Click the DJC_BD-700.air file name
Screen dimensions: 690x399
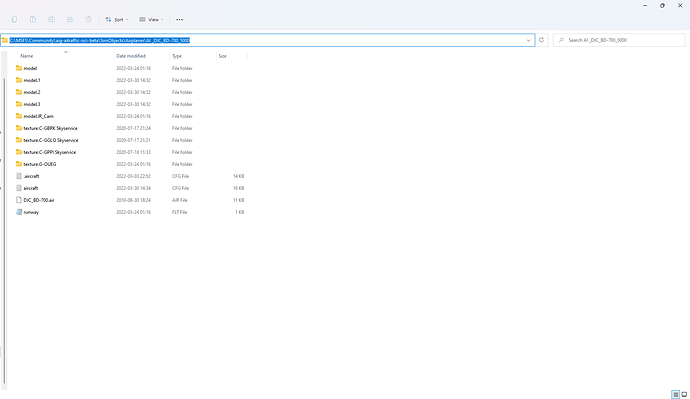click(x=39, y=200)
